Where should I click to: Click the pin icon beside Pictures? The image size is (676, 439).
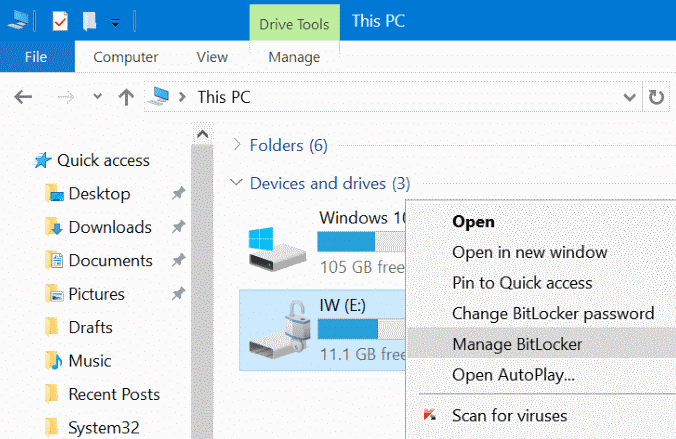coord(178,294)
